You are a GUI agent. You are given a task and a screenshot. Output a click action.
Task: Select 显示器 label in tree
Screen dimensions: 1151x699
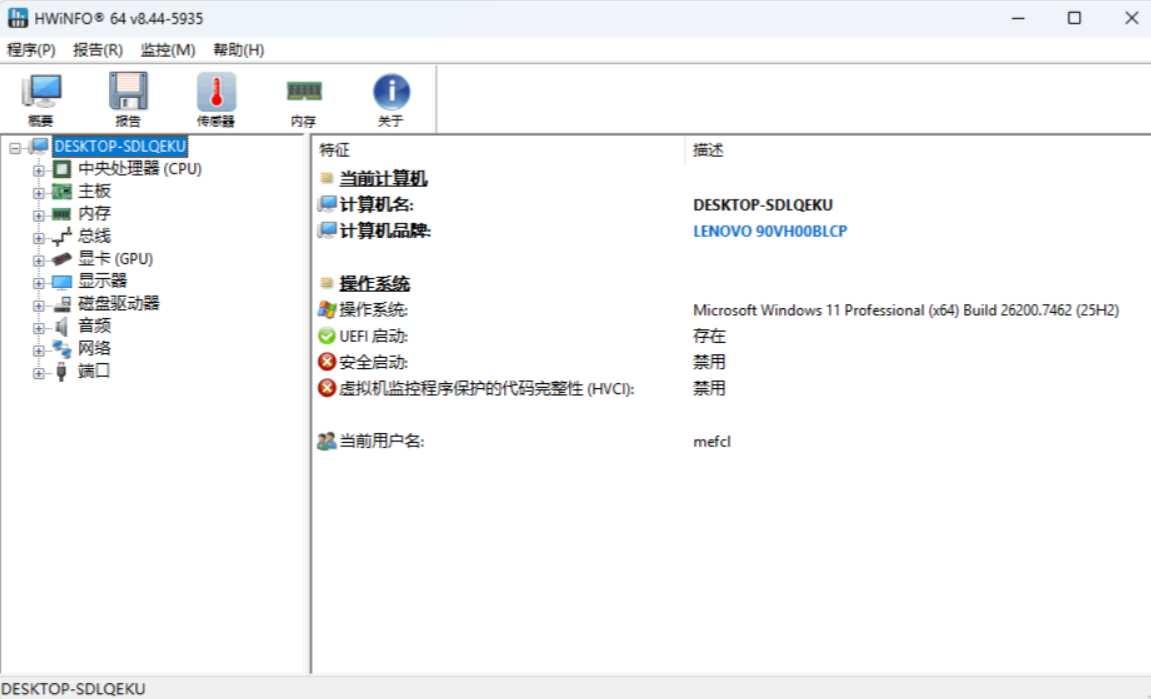point(102,280)
